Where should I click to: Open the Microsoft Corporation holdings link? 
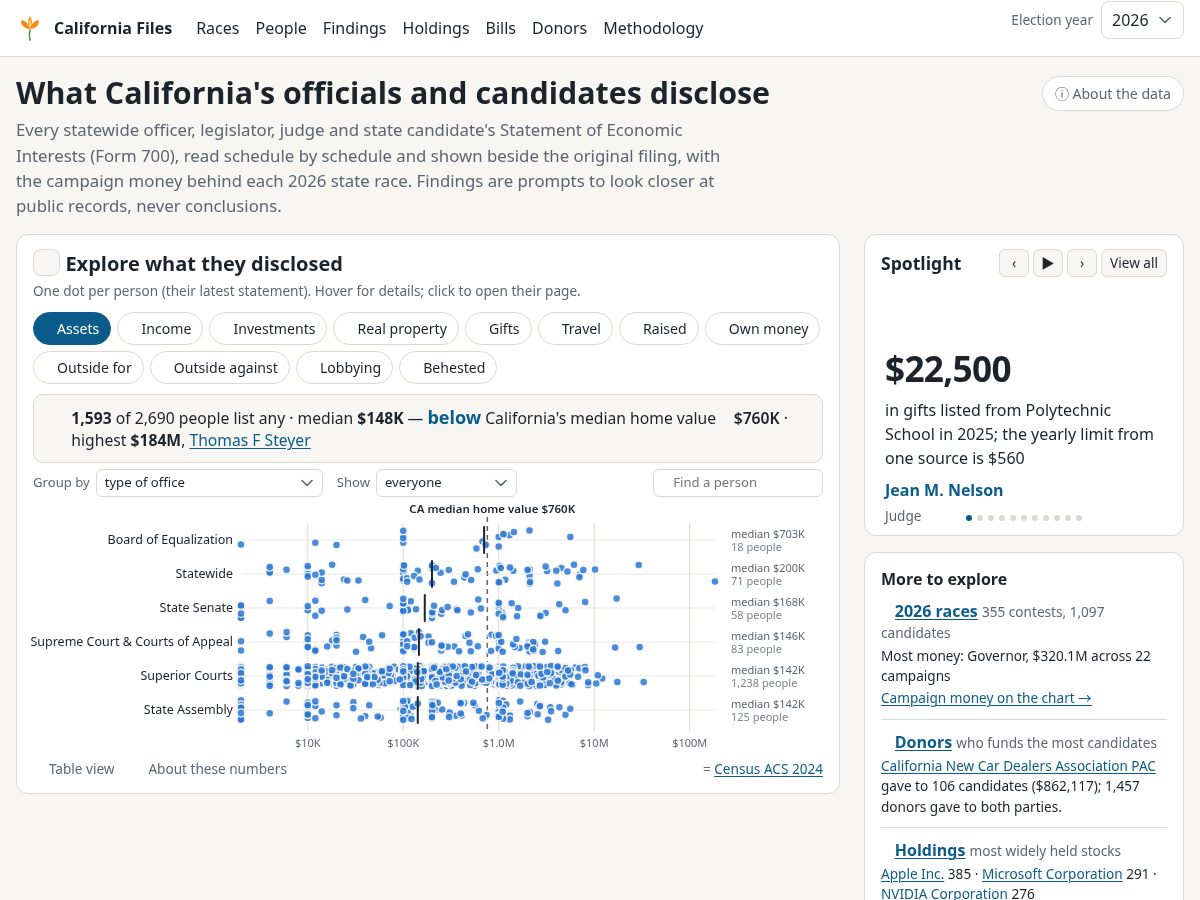tap(1052, 874)
